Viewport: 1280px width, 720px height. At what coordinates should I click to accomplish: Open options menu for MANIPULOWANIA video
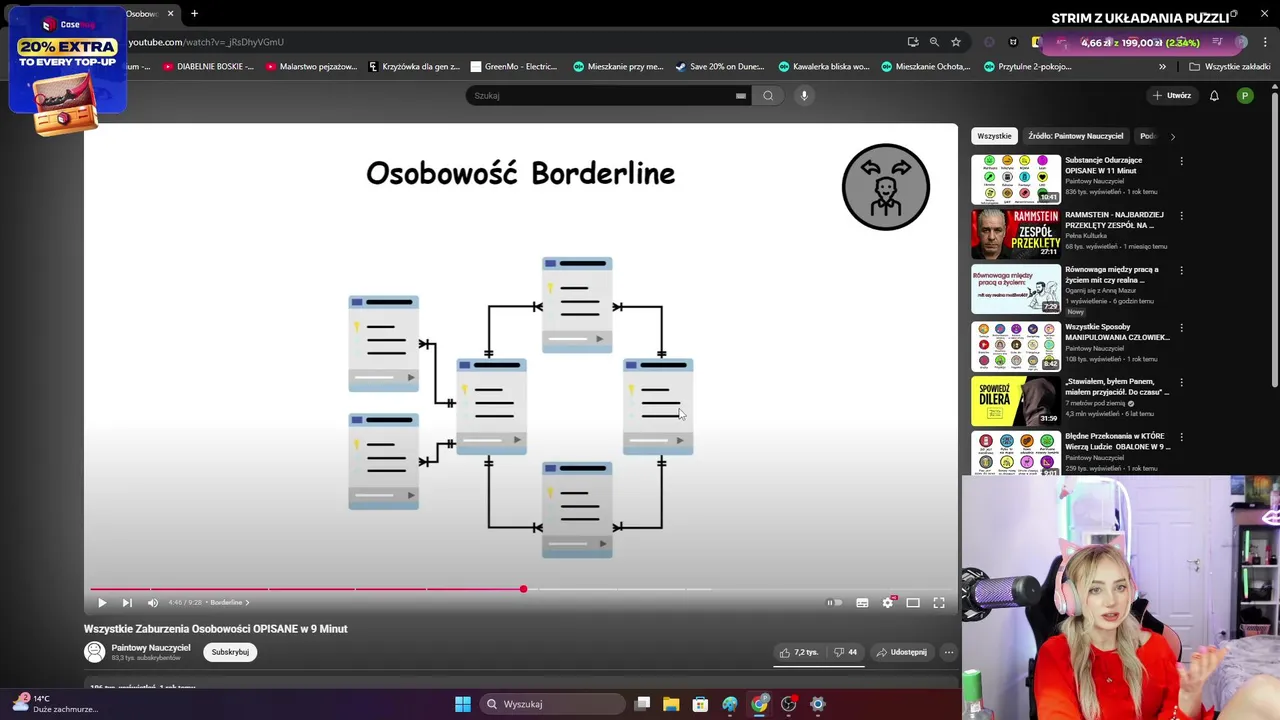(x=1181, y=328)
